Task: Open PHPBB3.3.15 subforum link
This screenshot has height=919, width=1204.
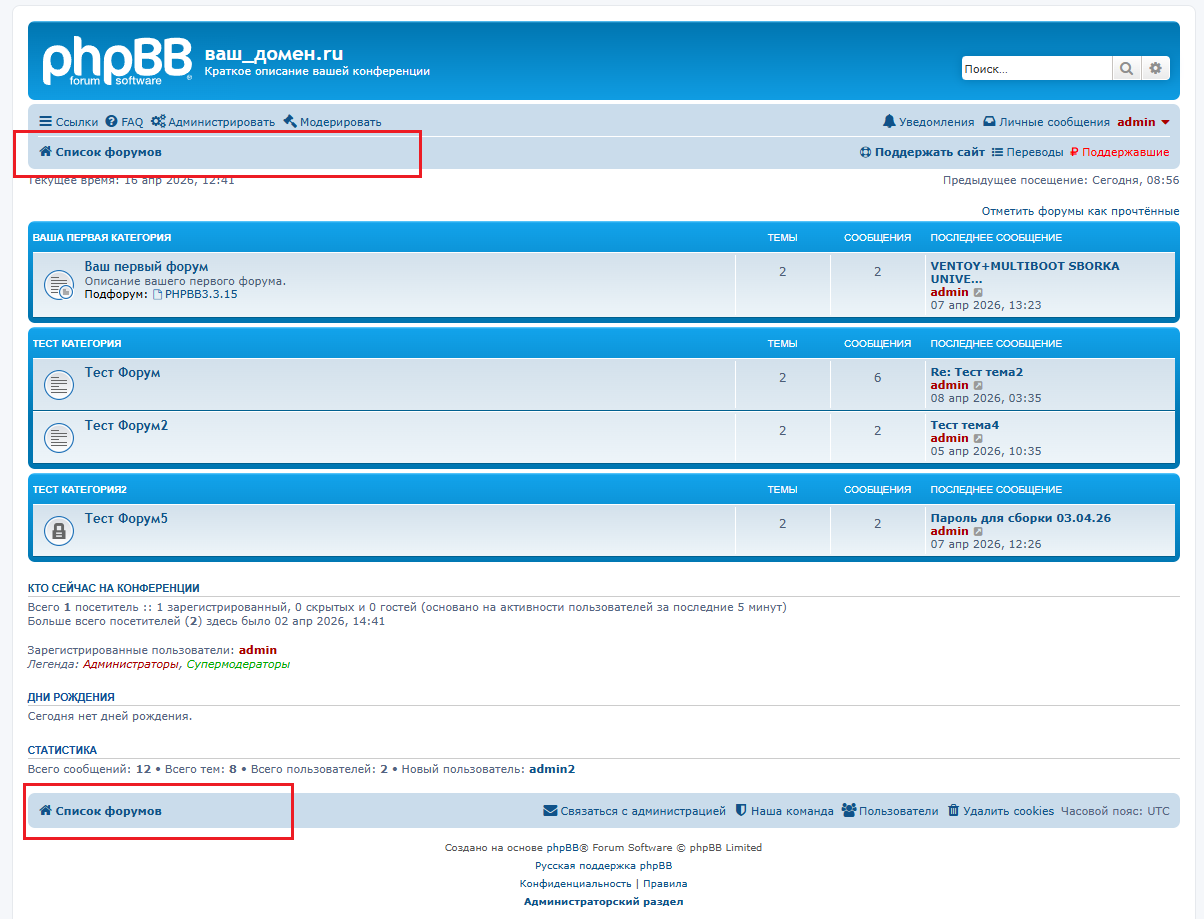Action: click(200, 295)
